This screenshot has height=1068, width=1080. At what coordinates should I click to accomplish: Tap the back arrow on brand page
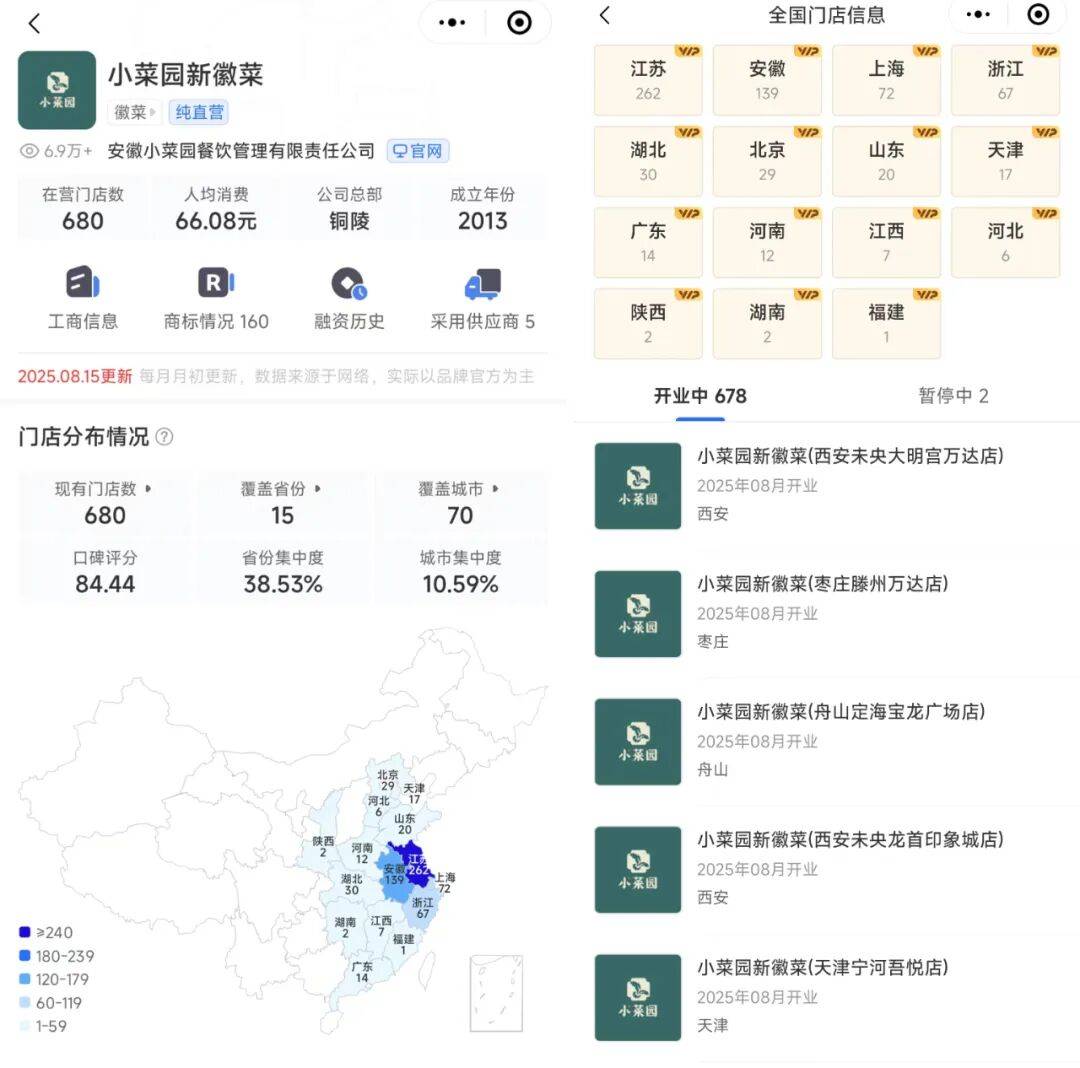tap(34, 24)
